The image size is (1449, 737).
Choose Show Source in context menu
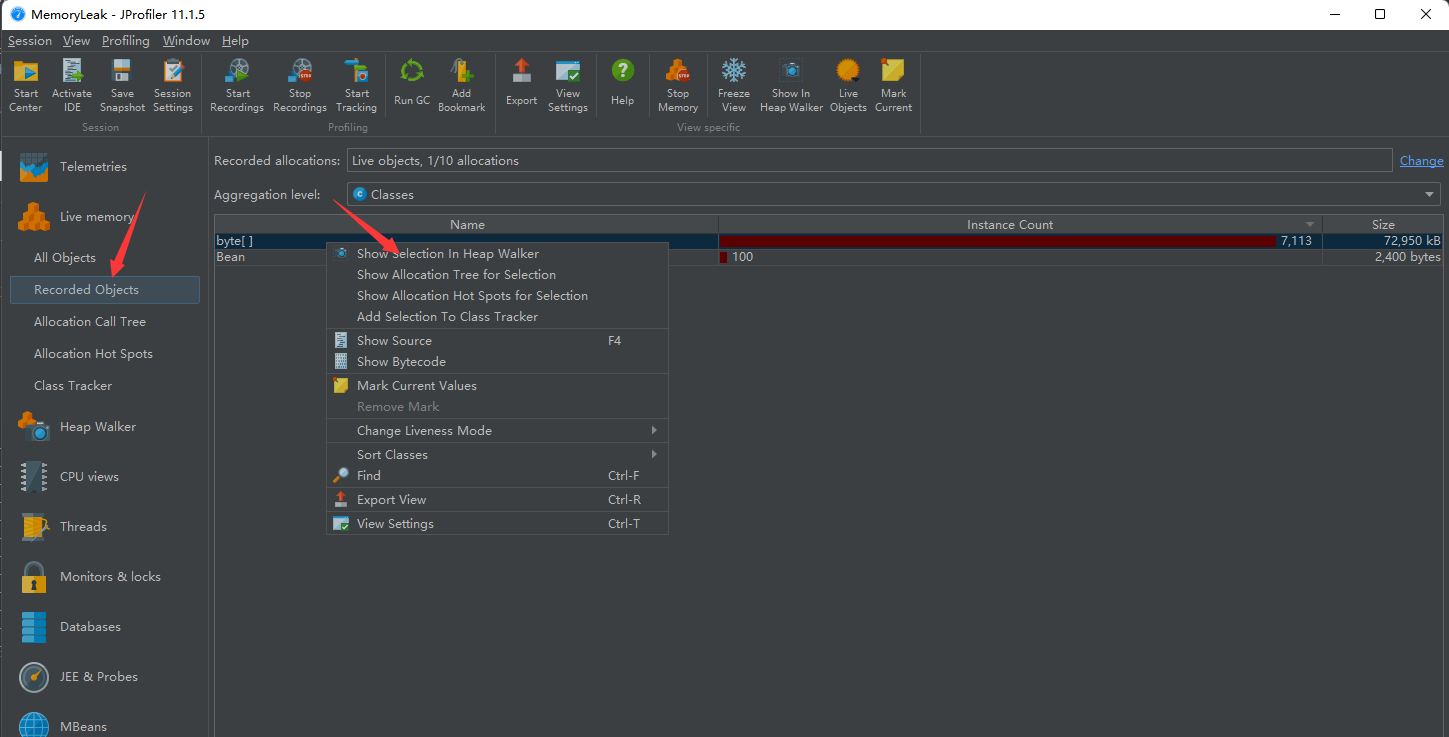[x=497, y=341]
